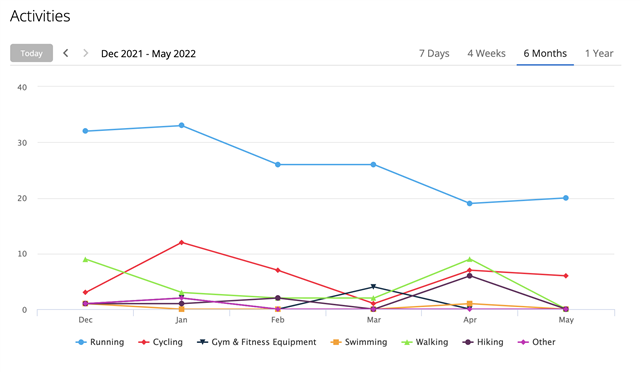The width and height of the screenshot is (640, 372).
Task: Click the next period chevron arrow
Action: 85,53
